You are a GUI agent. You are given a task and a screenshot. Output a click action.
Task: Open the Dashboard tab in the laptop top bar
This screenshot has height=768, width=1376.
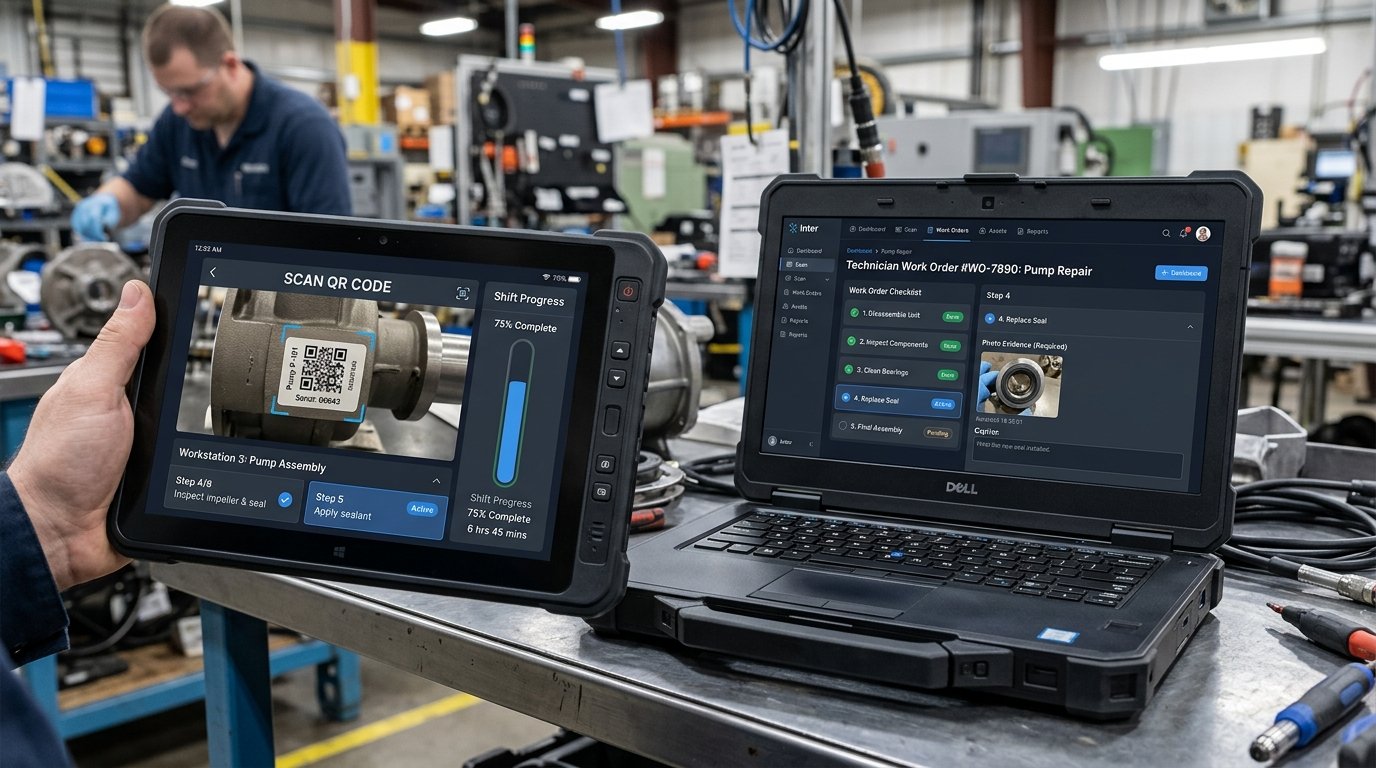click(868, 231)
